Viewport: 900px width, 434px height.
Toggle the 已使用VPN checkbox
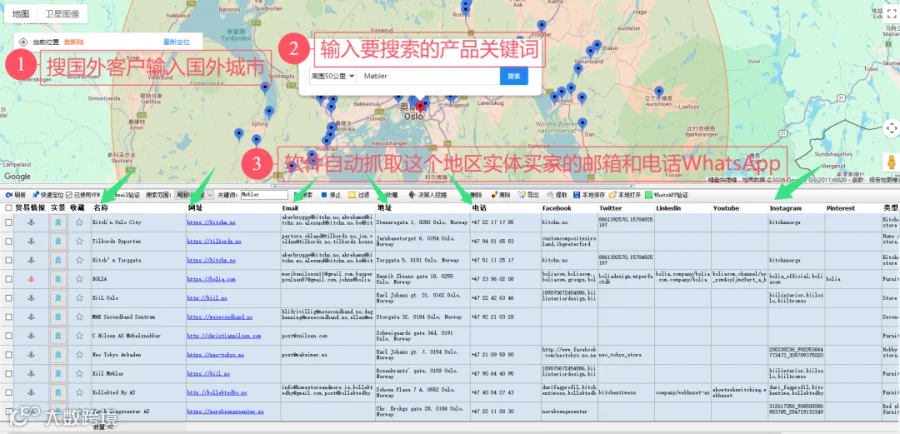[69, 195]
